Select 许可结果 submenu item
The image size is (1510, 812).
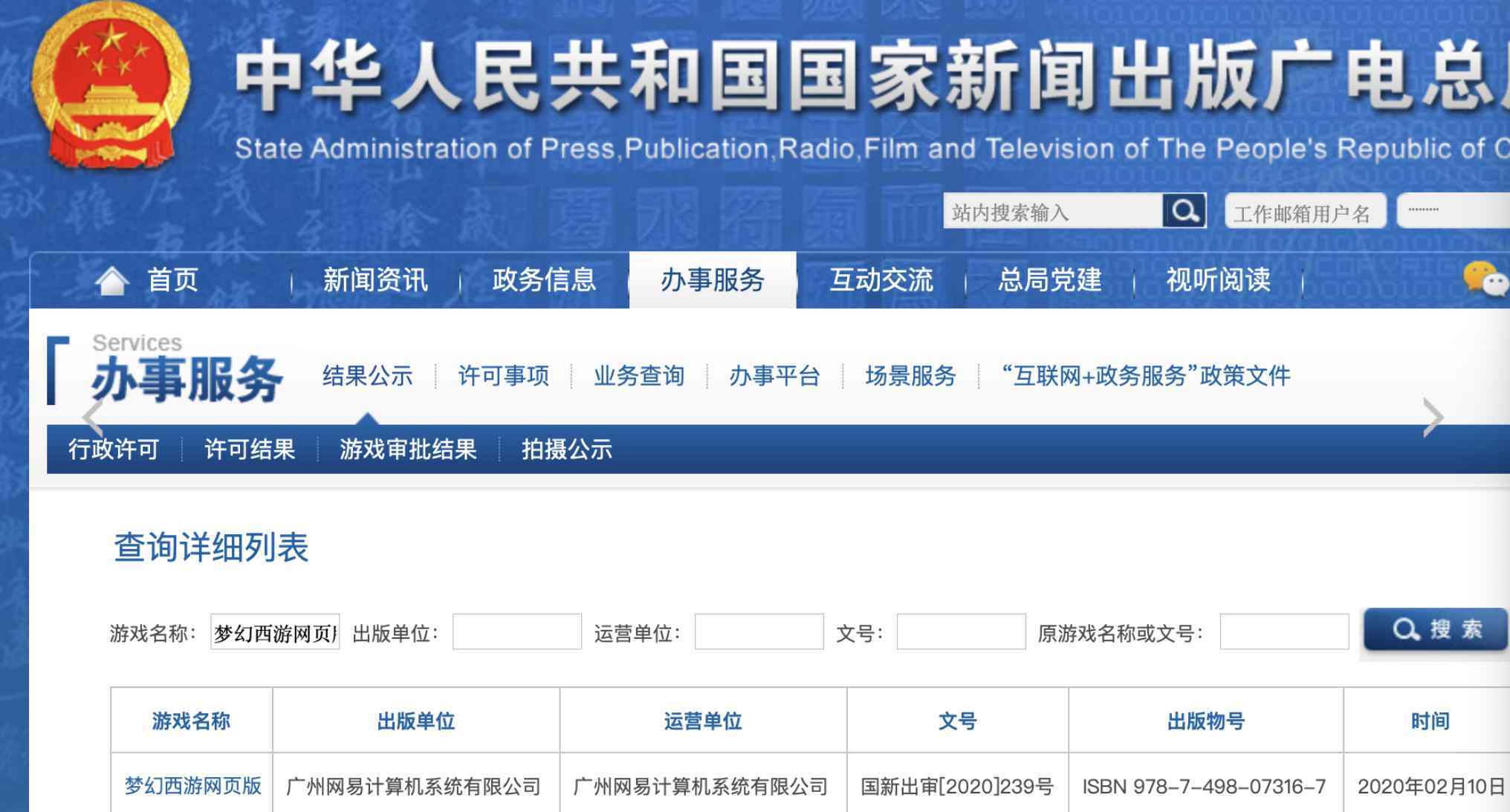[x=250, y=449]
